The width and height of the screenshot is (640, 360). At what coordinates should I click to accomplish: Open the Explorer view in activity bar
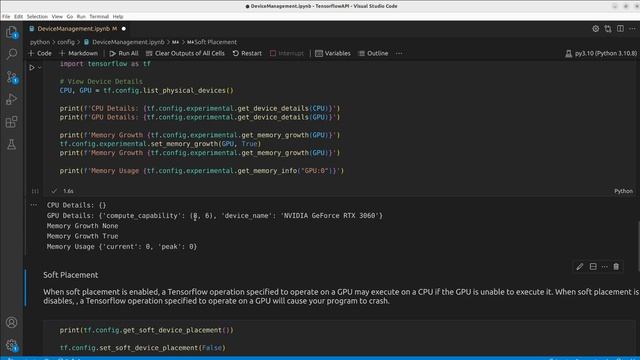click(11, 32)
